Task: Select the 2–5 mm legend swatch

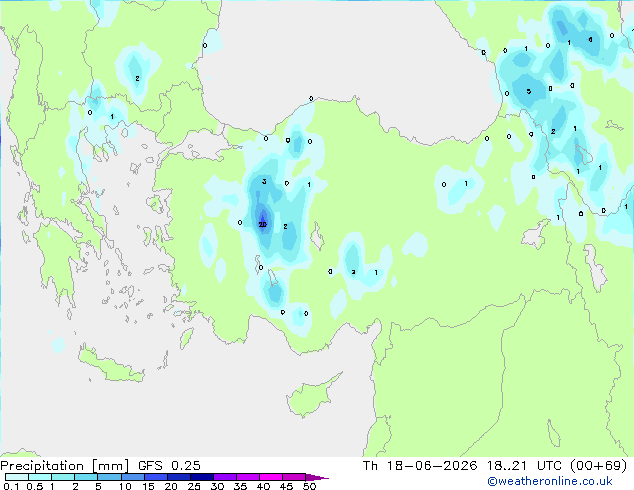Action: pyautogui.click(x=86, y=477)
